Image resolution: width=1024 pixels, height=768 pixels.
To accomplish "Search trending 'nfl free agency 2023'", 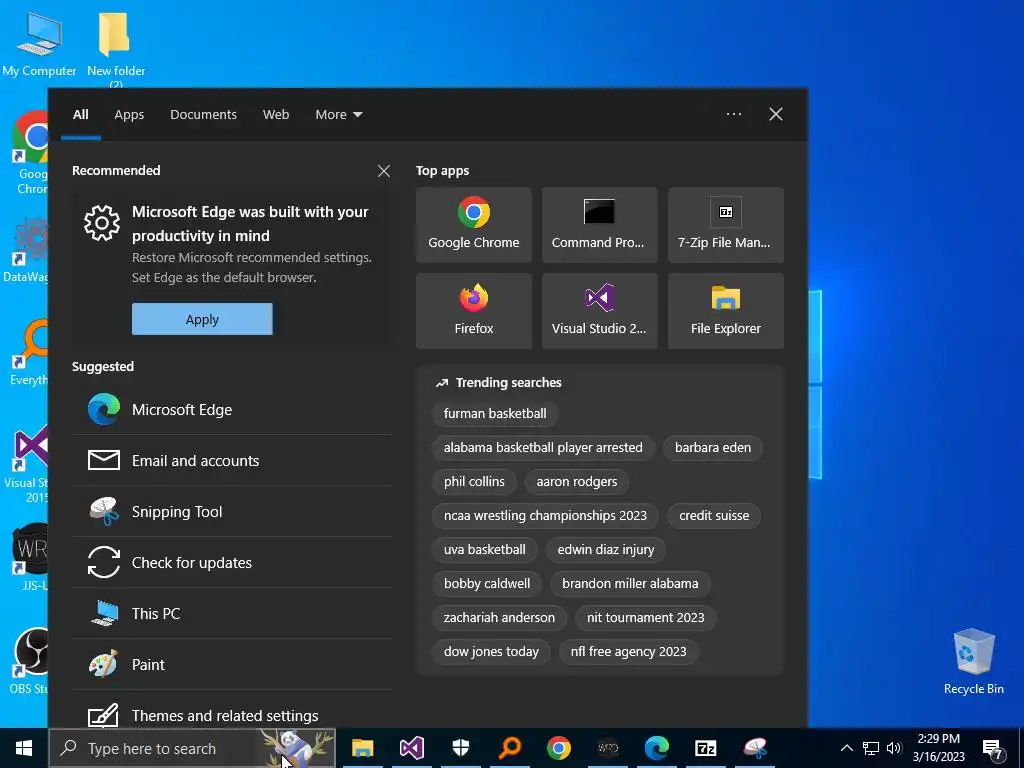I will coord(628,651).
